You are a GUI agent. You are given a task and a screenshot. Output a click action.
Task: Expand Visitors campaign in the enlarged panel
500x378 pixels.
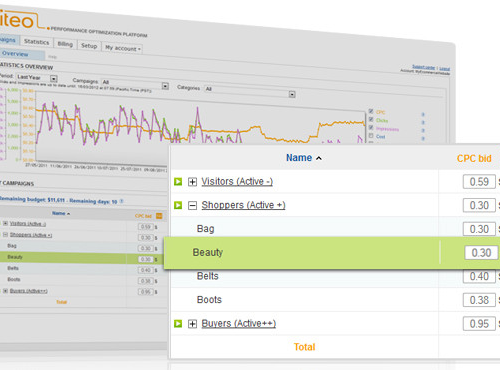192,182
